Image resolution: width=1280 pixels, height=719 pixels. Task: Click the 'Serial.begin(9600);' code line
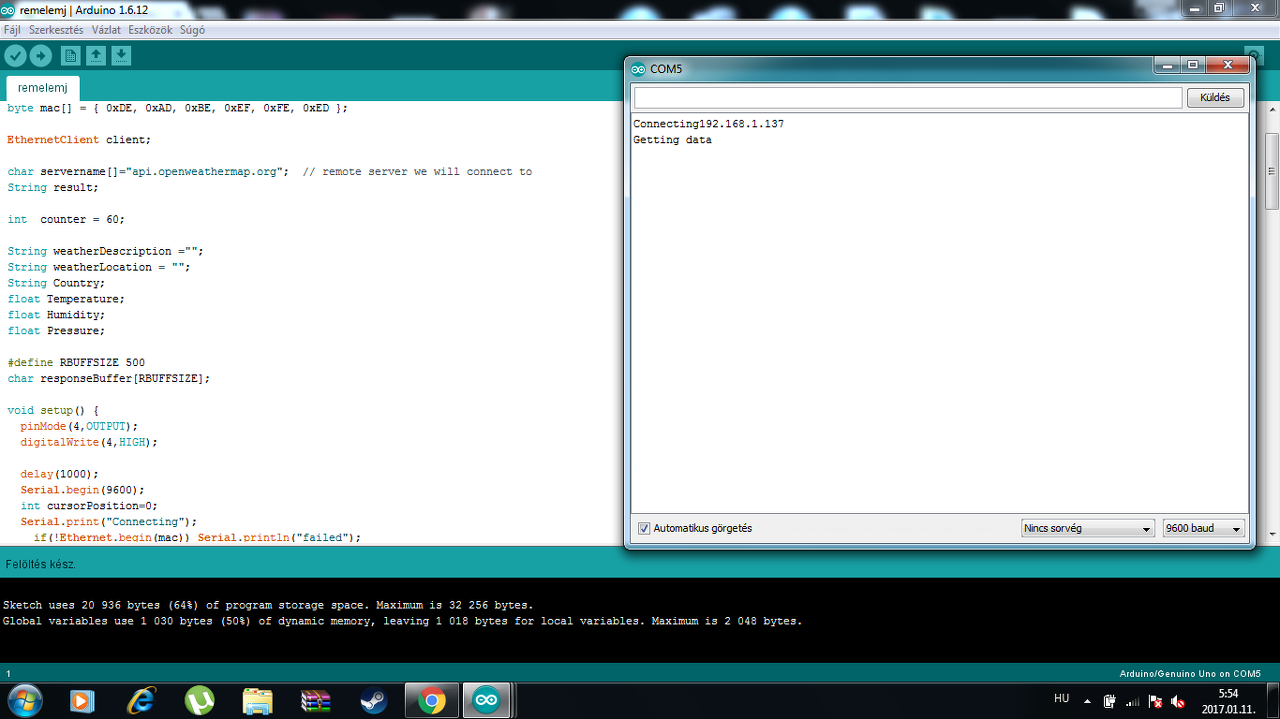click(83, 490)
